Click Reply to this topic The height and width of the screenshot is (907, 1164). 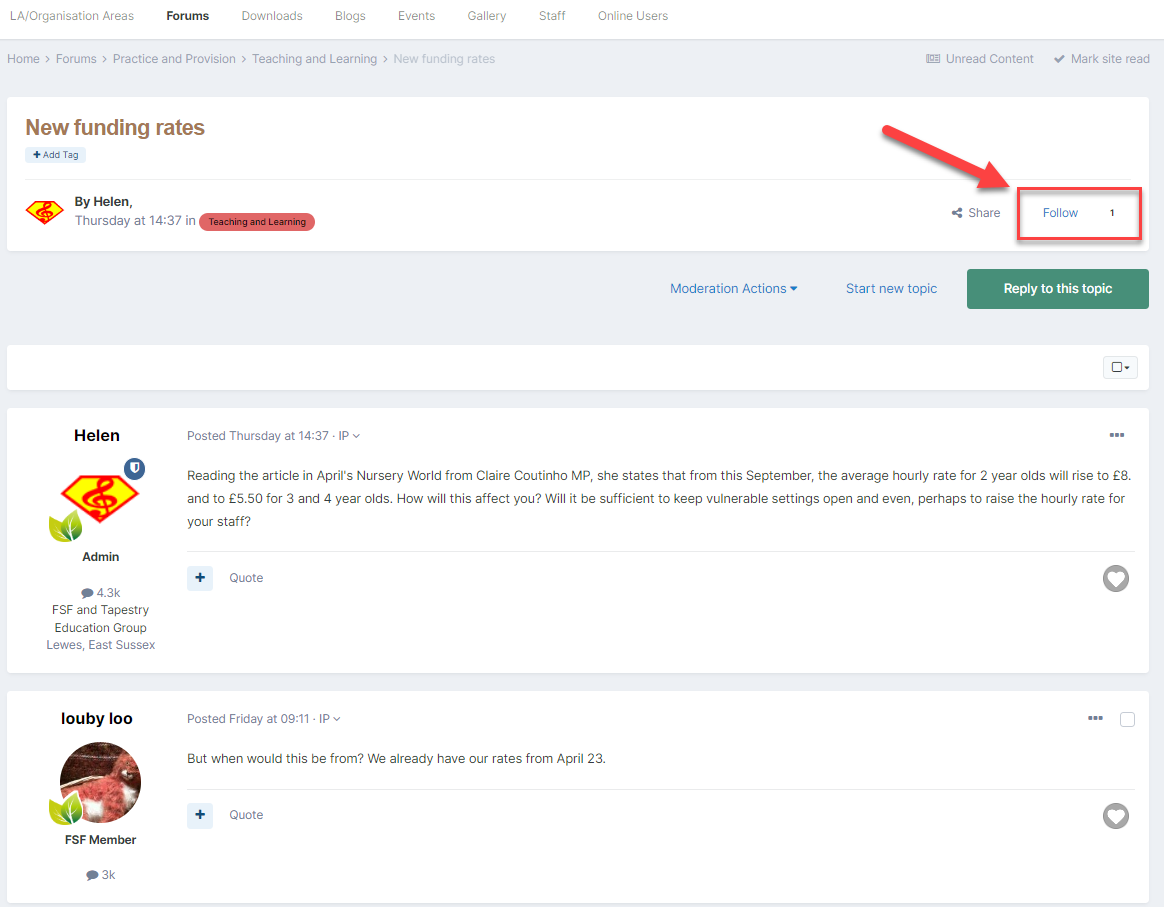pos(1057,289)
